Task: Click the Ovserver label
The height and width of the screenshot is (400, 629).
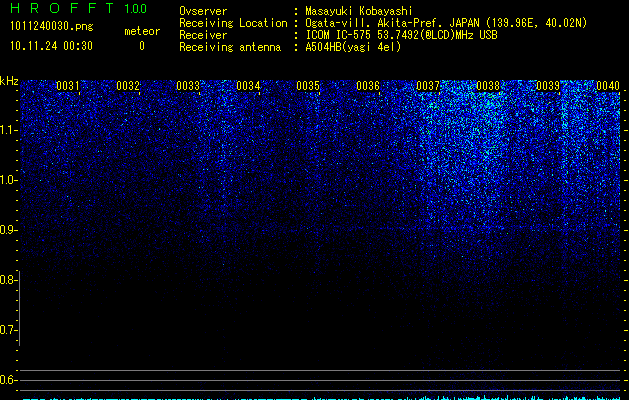Action: [x=203, y=11]
